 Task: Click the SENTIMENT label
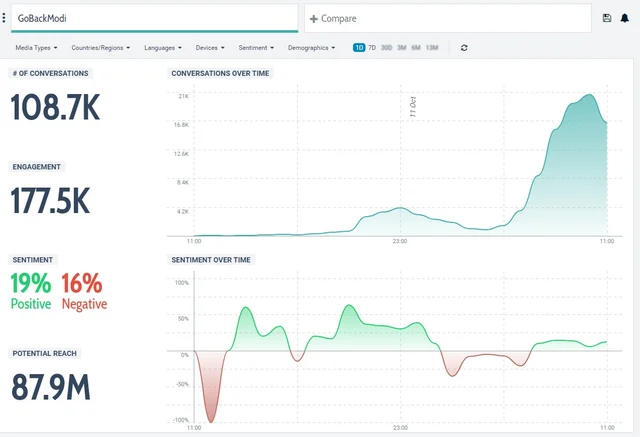tap(33, 260)
